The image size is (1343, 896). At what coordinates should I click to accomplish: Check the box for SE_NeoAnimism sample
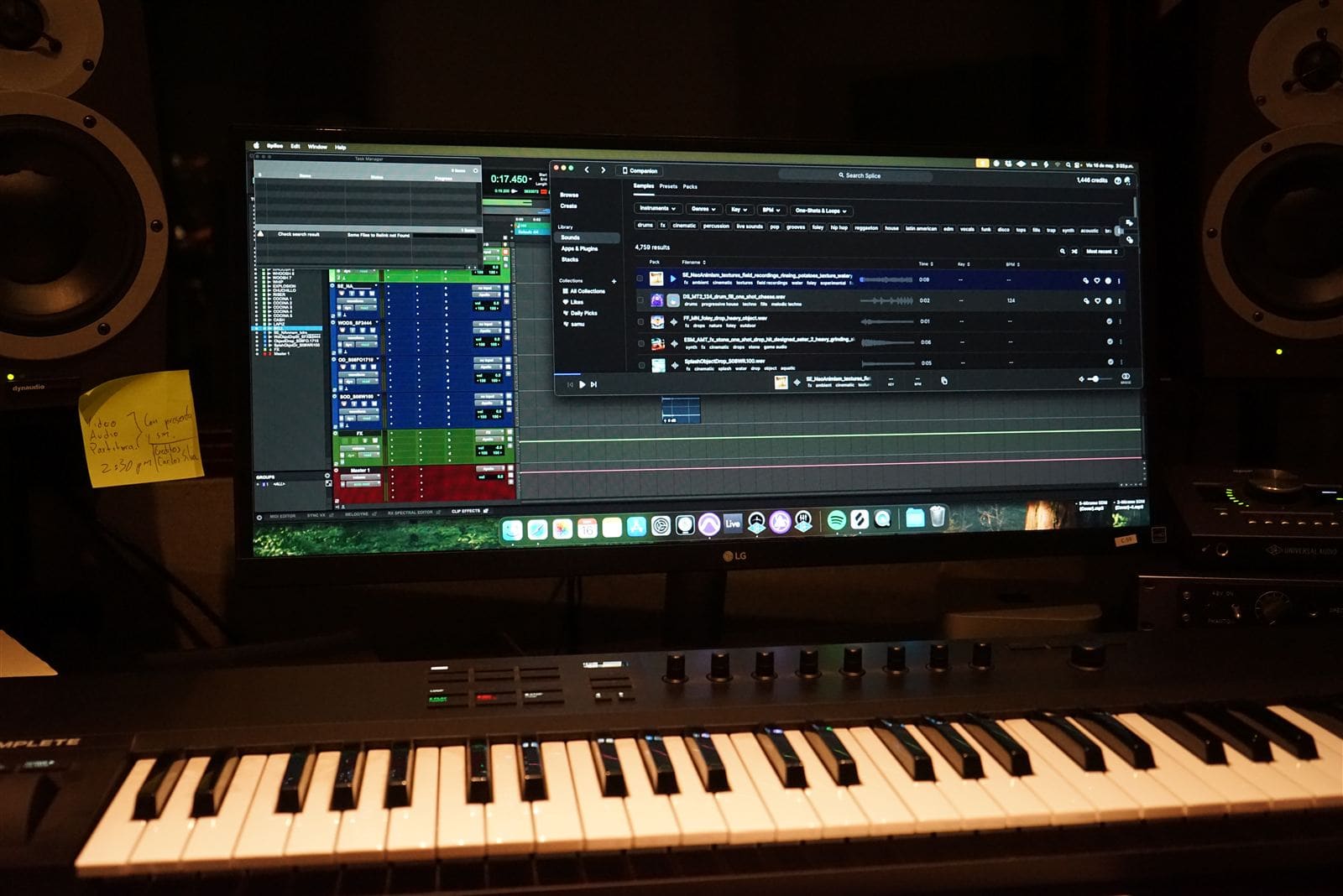(640, 279)
